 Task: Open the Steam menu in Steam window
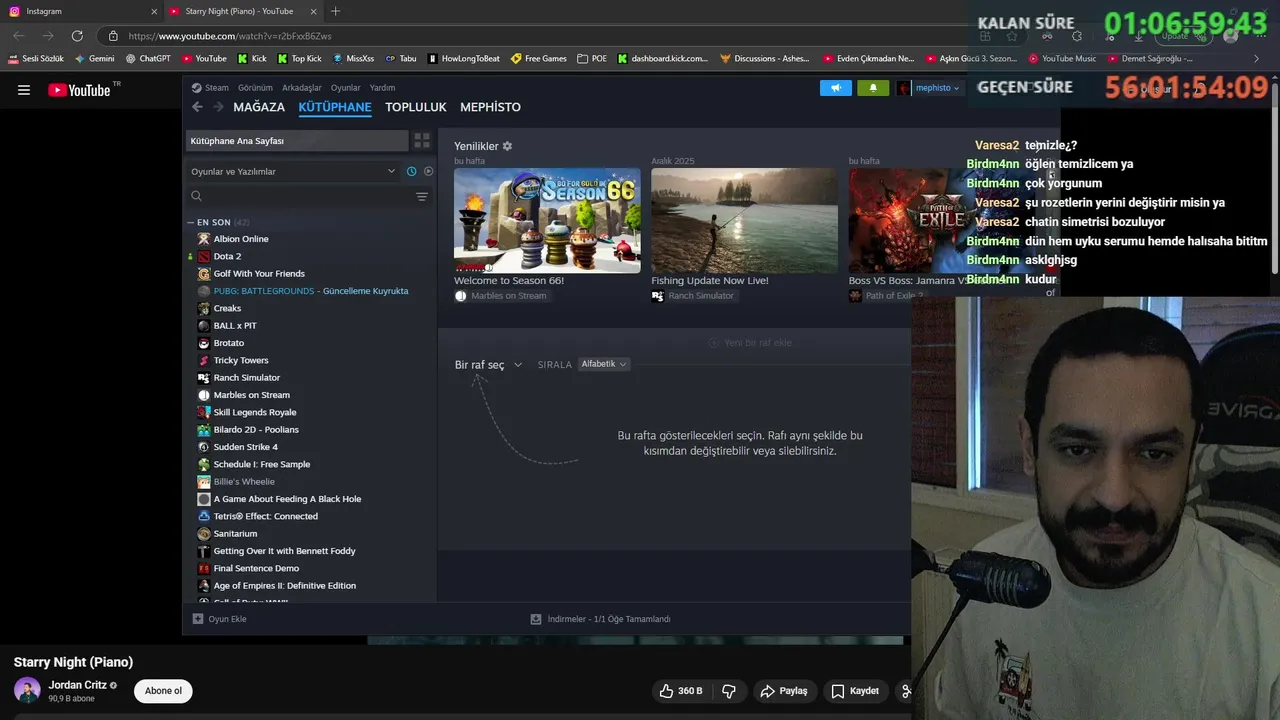click(210, 88)
